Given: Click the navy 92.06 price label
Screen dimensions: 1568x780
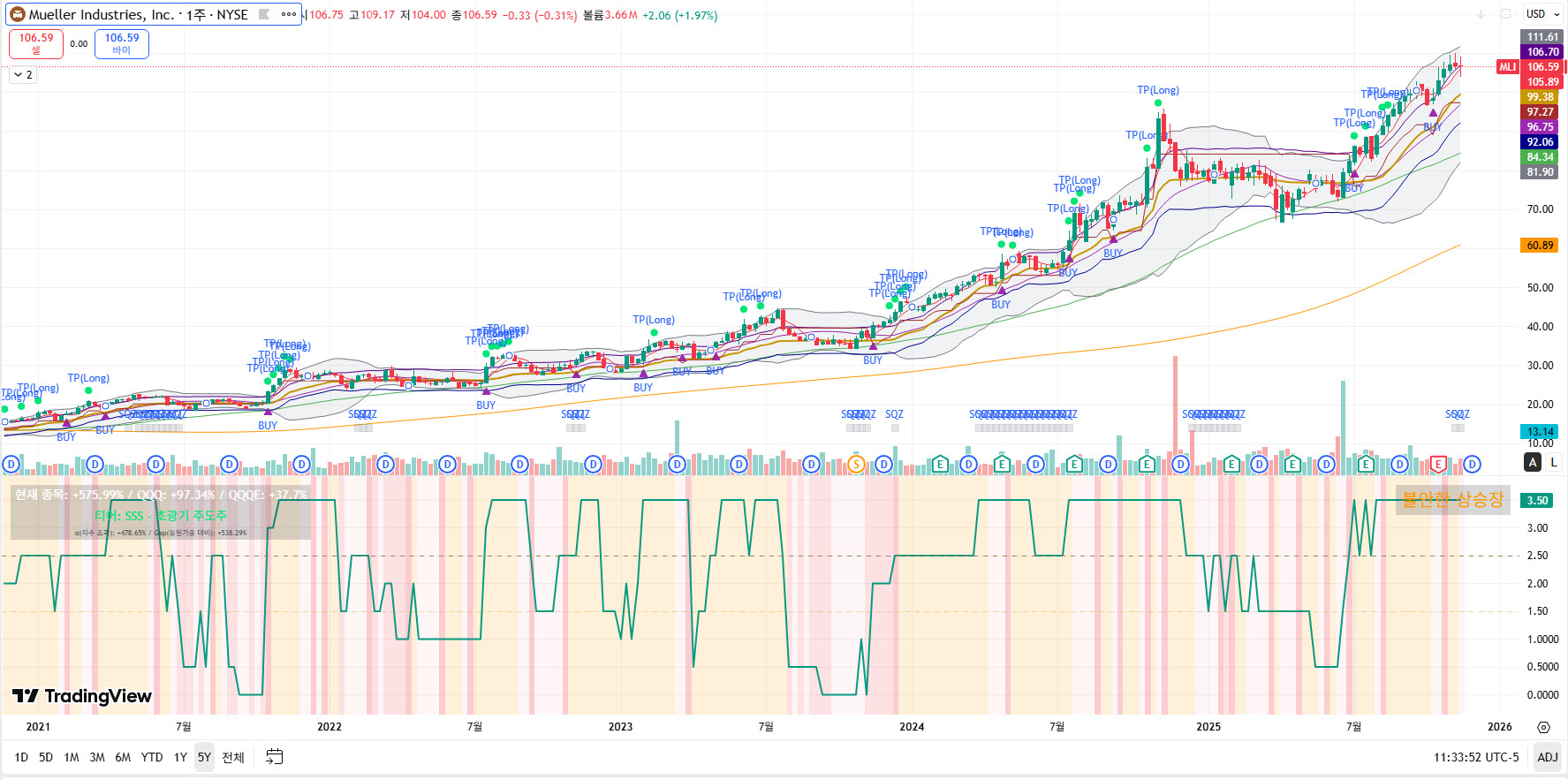Looking at the screenshot, I should (1540, 142).
